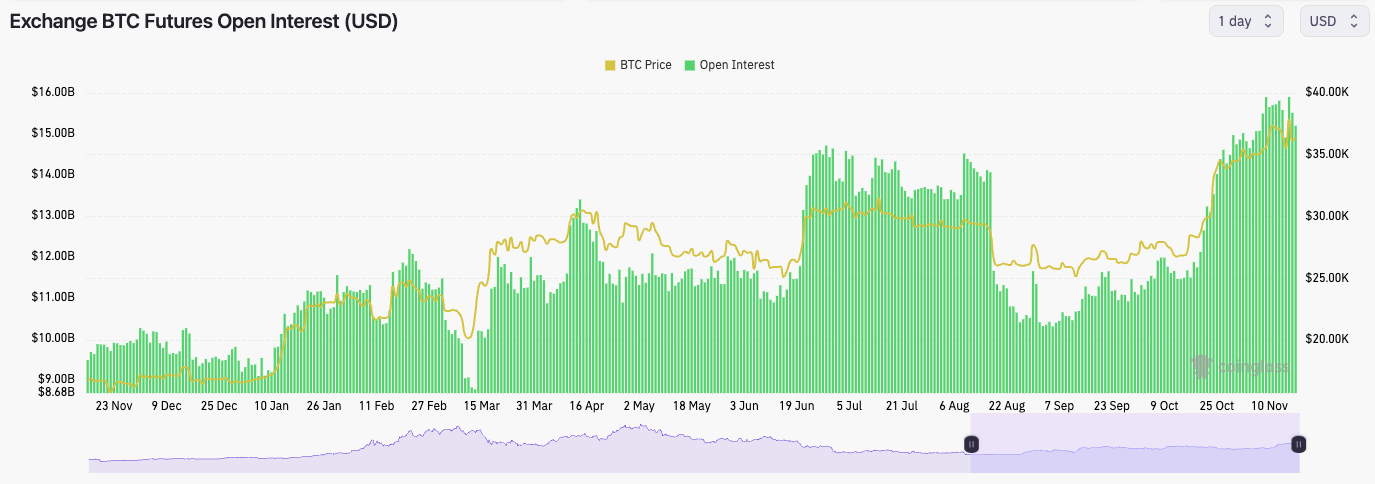Click the green Open Interest legend swatch

tap(690, 65)
